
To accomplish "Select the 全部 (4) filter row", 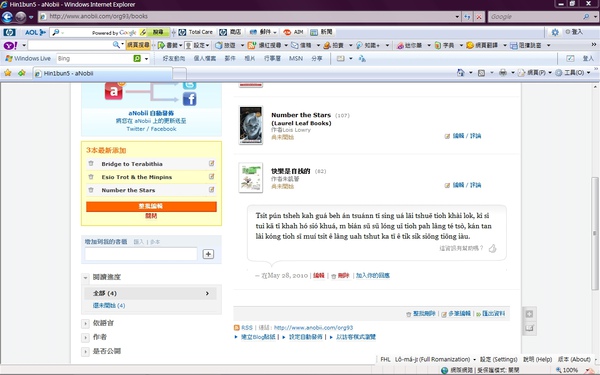I will [150, 293].
